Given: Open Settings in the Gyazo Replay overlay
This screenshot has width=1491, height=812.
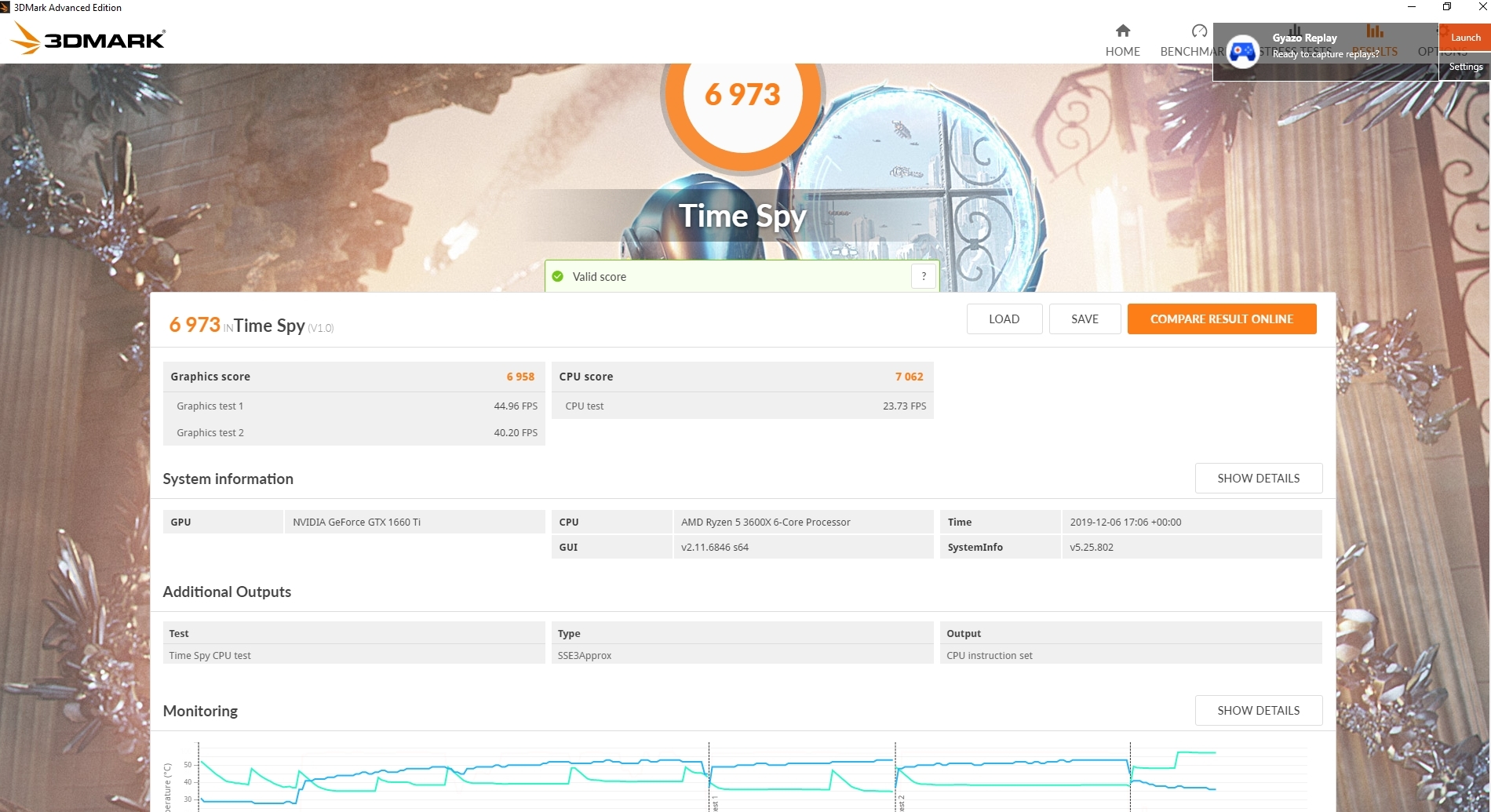Looking at the screenshot, I should pos(1465,67).
